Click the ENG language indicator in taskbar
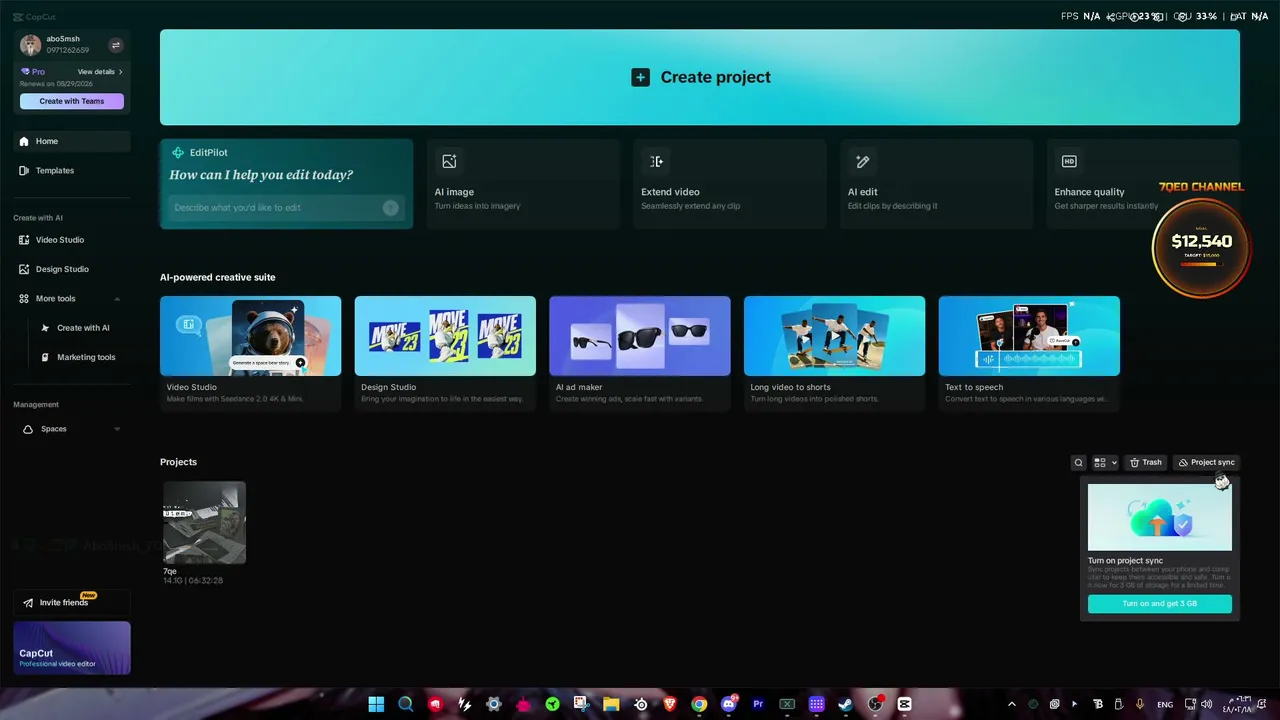Image resolution: width=1280 pixels, height=720 pixels. [x=1165, y=705]
